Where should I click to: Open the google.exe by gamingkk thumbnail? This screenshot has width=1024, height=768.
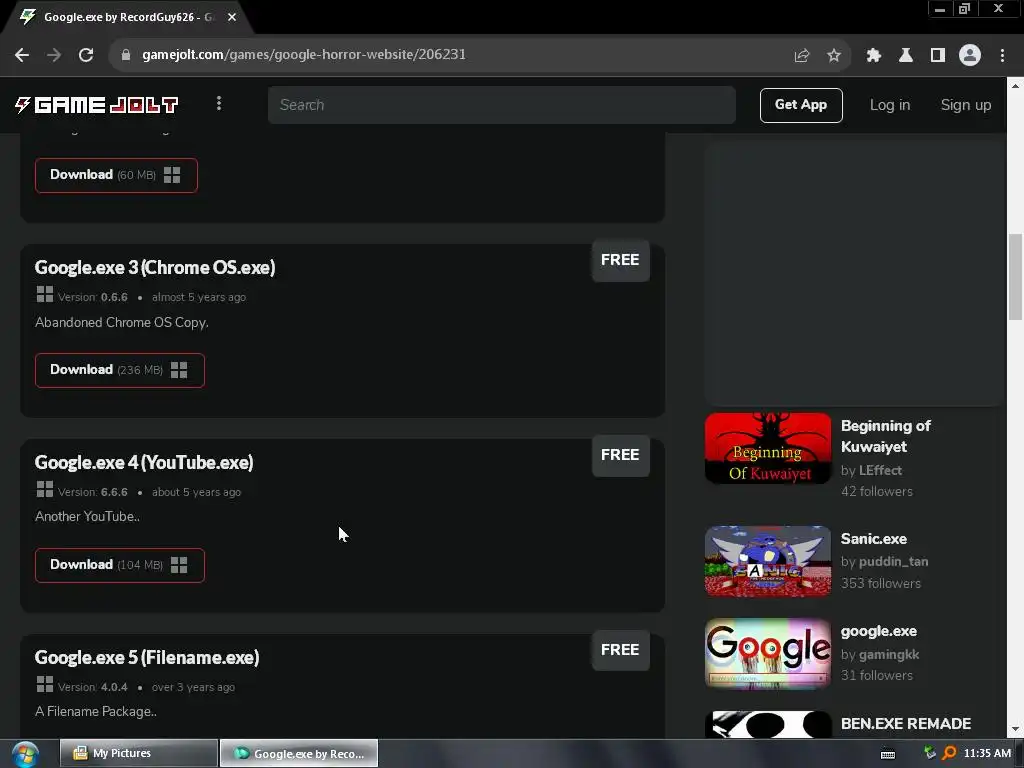pyautogui.click(x=768, y=654)
